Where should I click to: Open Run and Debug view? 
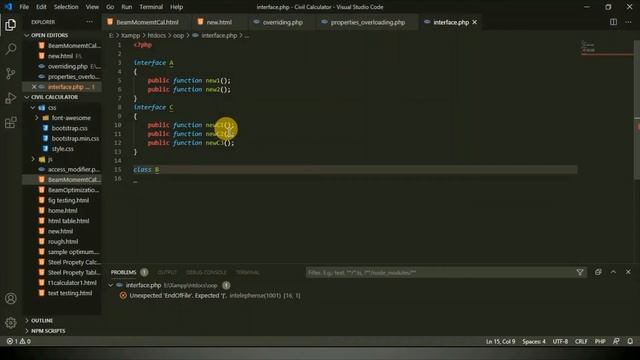11,98
